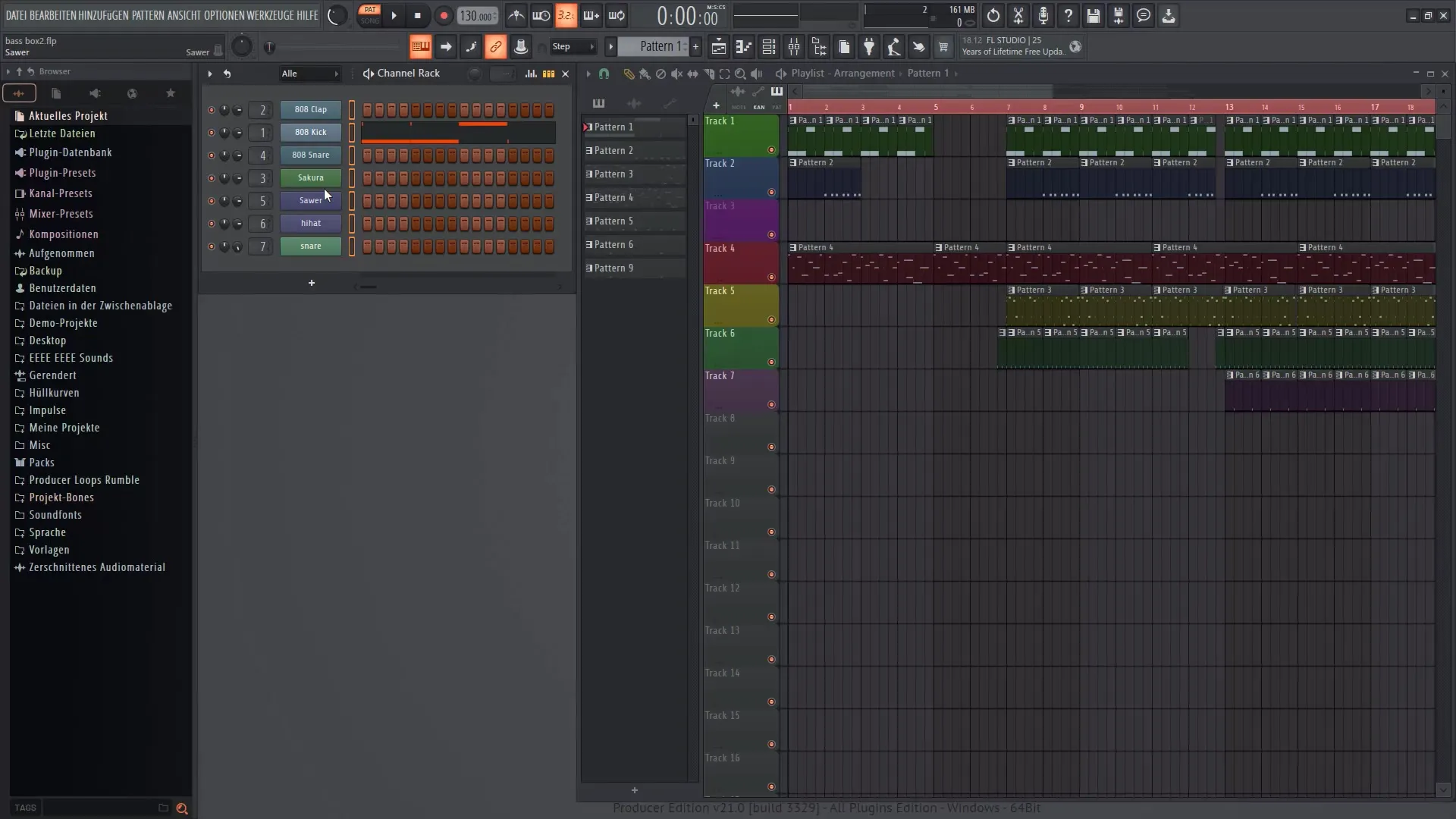The image size is (1456, 819).
Task: Add new channel via plus button
Action: coord(311,283)
